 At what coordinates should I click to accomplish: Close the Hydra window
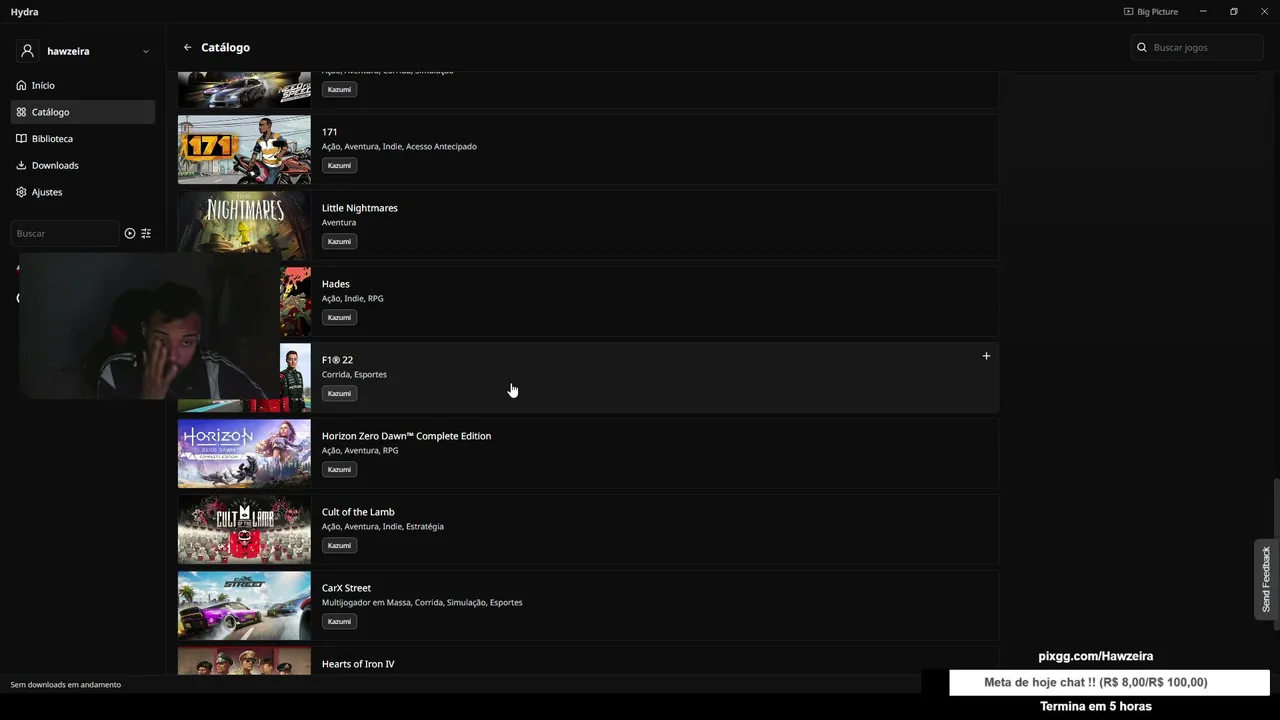click(1264, 12)
